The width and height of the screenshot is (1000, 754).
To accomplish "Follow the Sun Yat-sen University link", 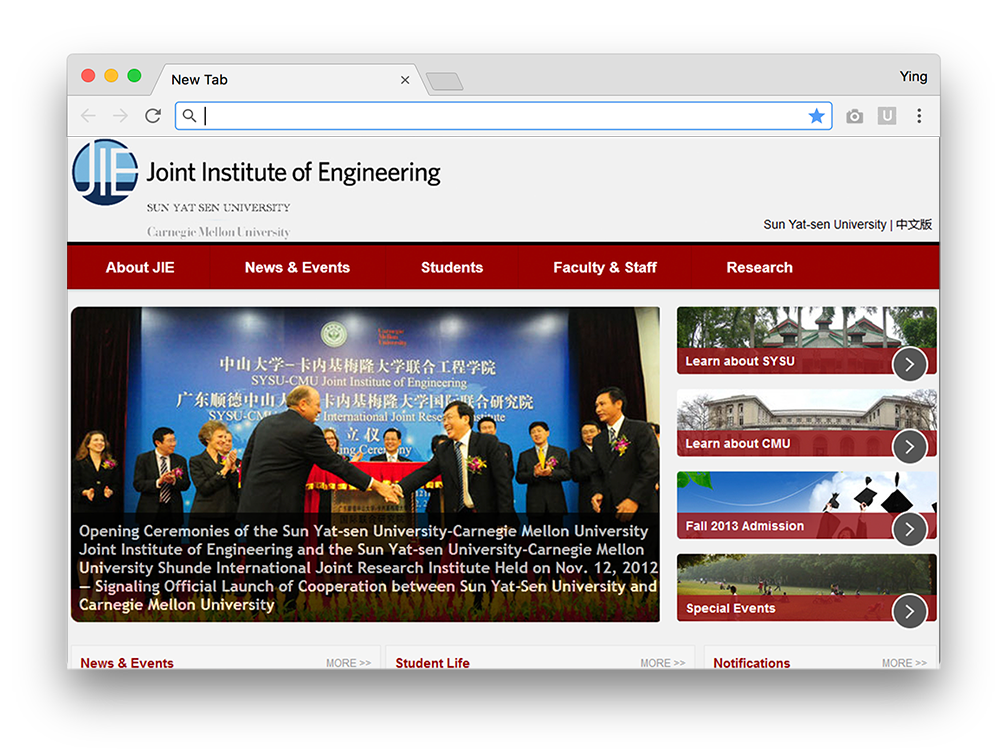I will (825, 225).
